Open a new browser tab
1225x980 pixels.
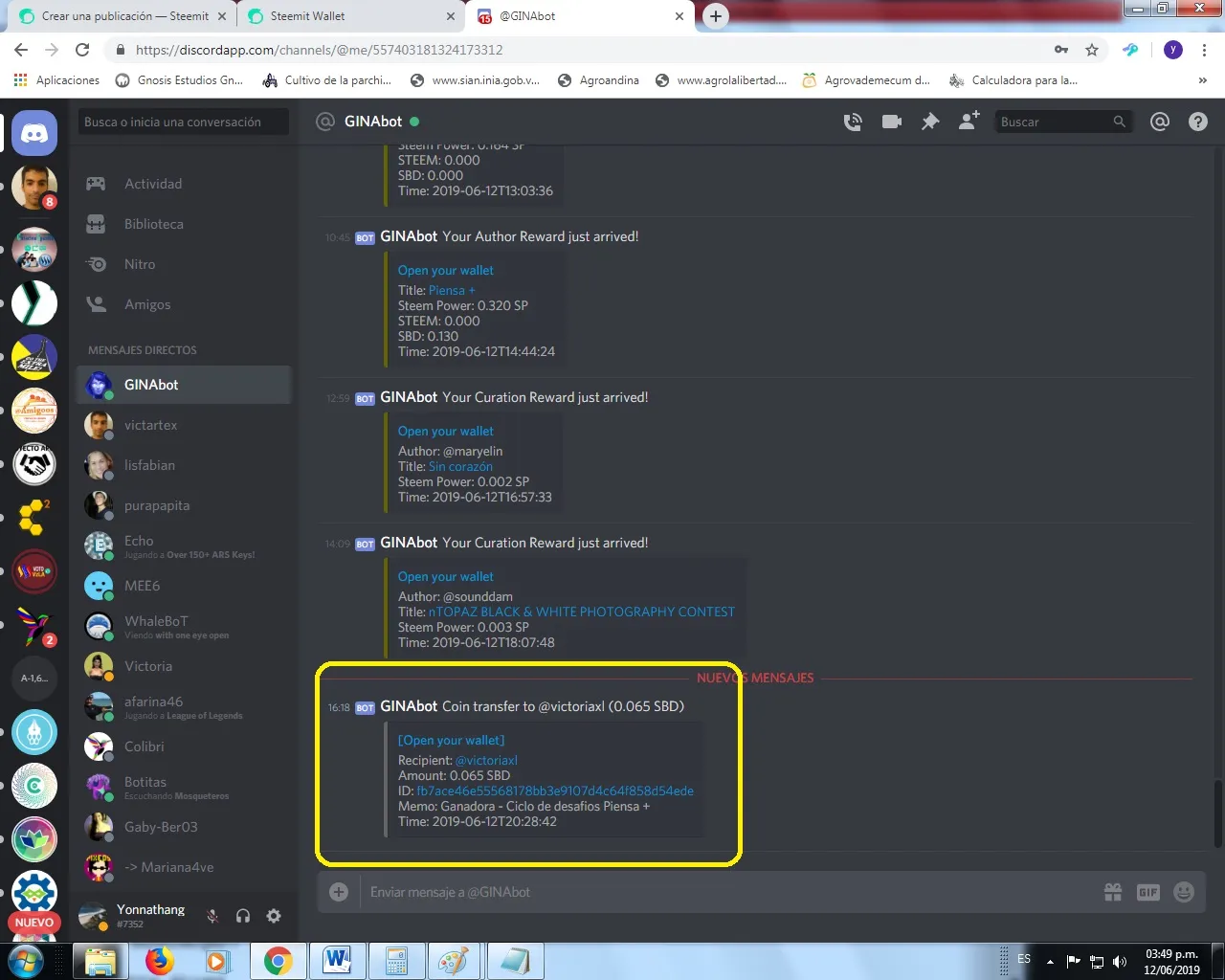(x=716, y=16)
